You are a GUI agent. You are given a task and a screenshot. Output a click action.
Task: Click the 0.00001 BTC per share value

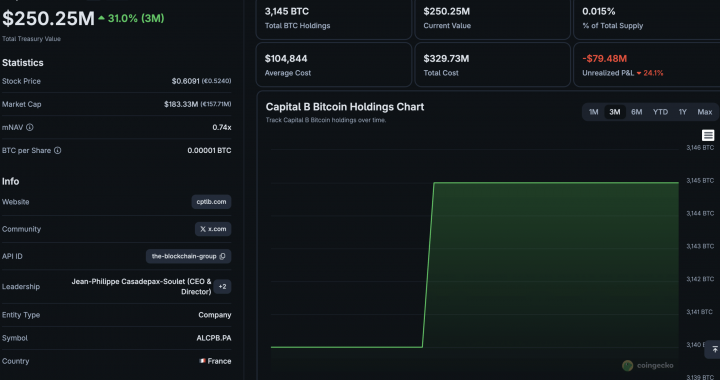coord(209,150)
